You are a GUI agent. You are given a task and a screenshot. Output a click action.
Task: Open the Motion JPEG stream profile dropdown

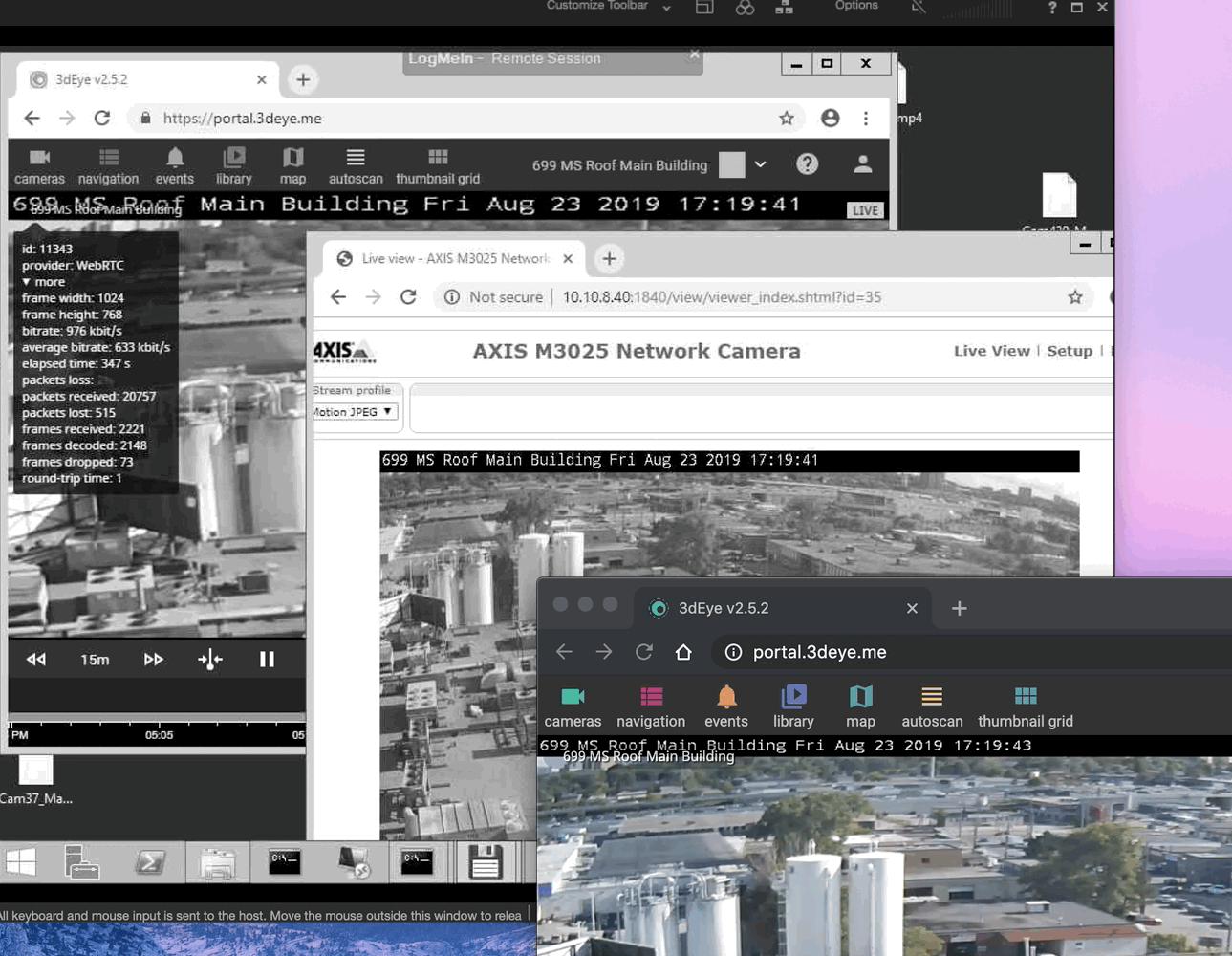(x=353, y=412)
